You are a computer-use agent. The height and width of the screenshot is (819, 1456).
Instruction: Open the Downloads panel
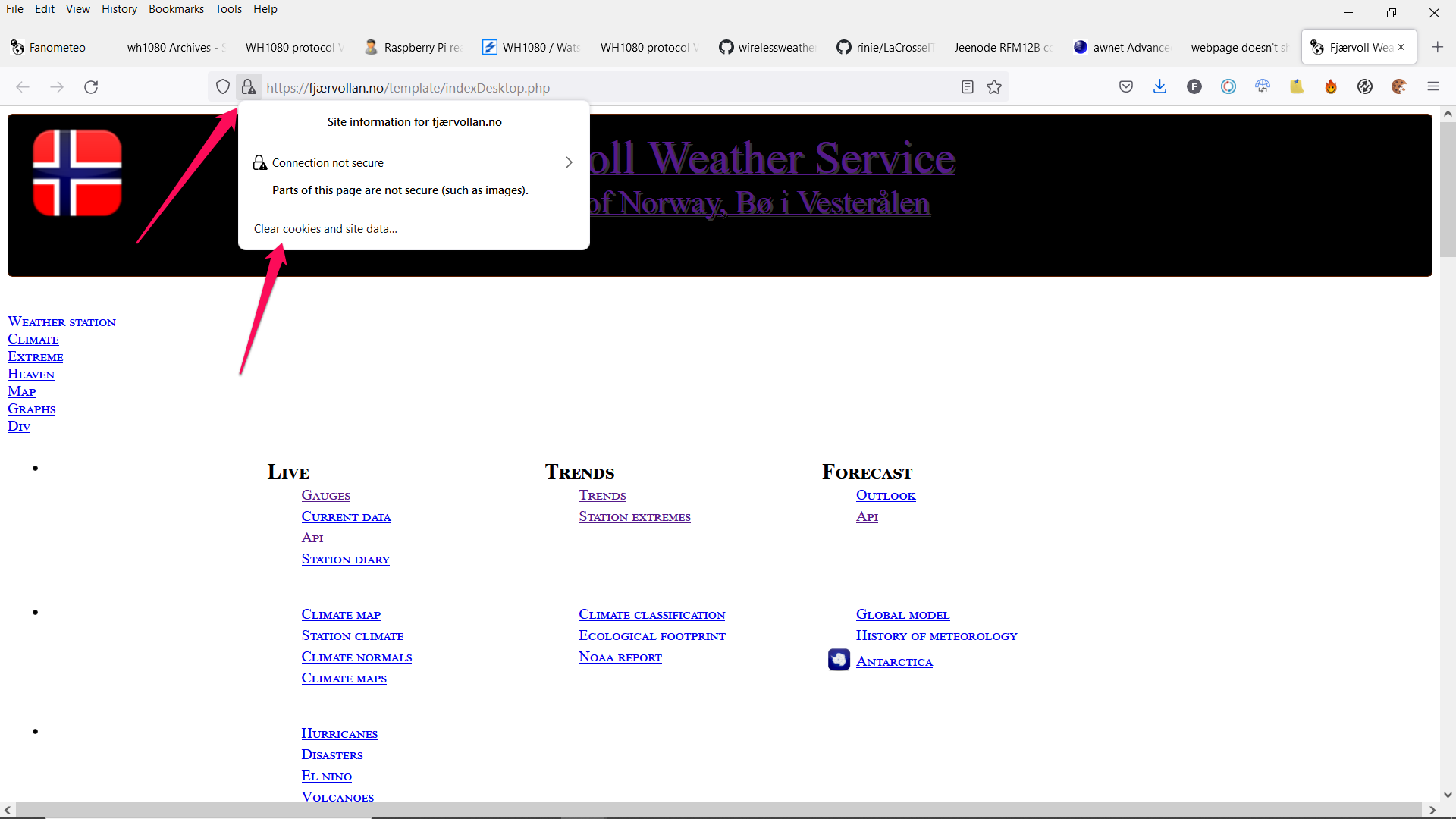click(1159, 87)
